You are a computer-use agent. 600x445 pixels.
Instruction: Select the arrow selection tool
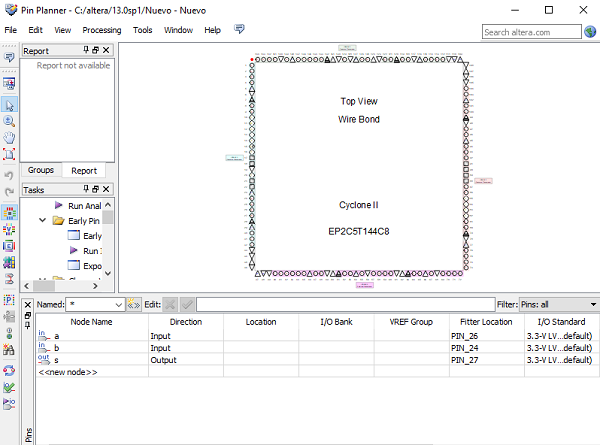(9, 105)
